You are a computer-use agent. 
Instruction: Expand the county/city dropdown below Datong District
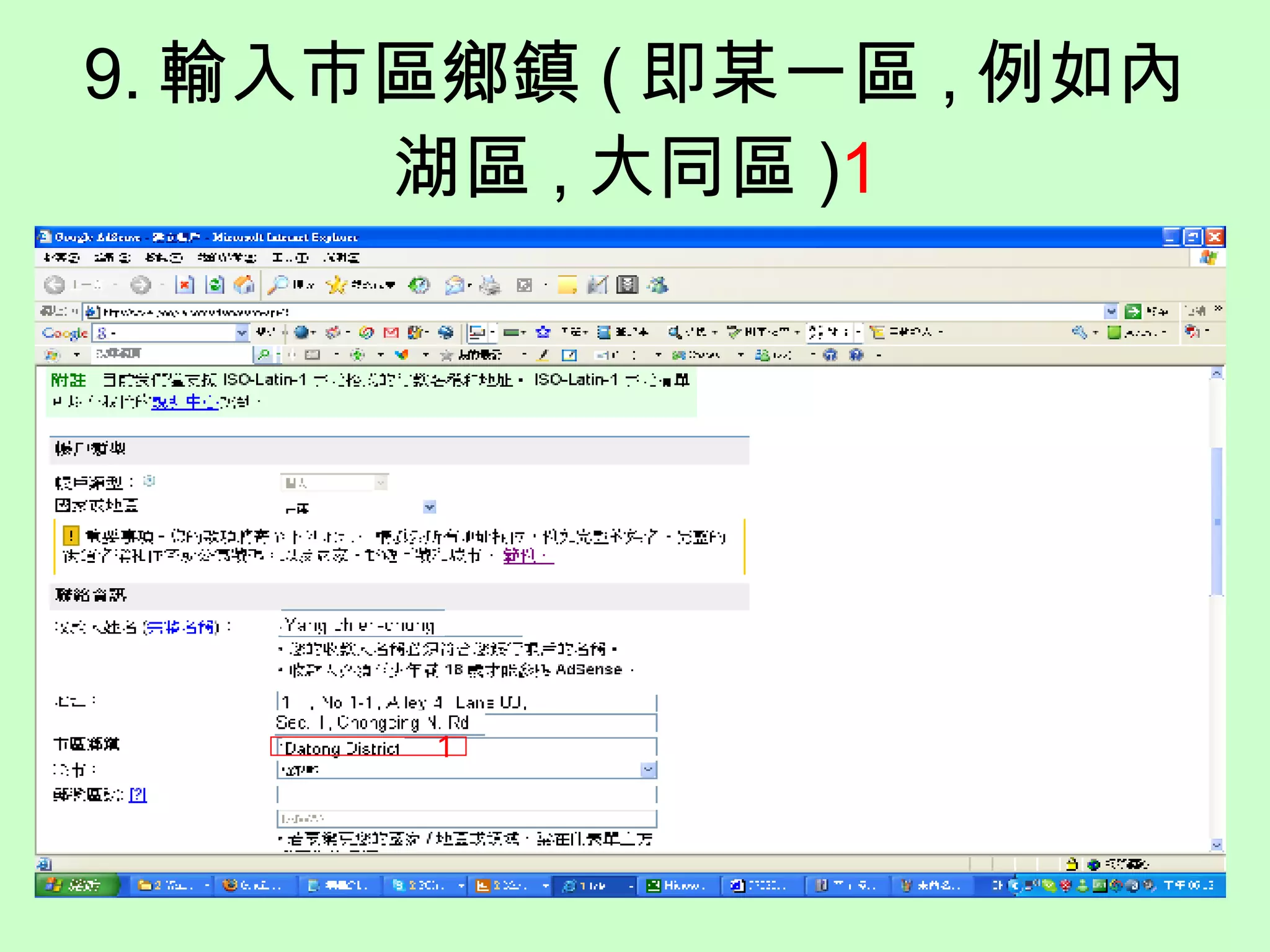(648, 770)
